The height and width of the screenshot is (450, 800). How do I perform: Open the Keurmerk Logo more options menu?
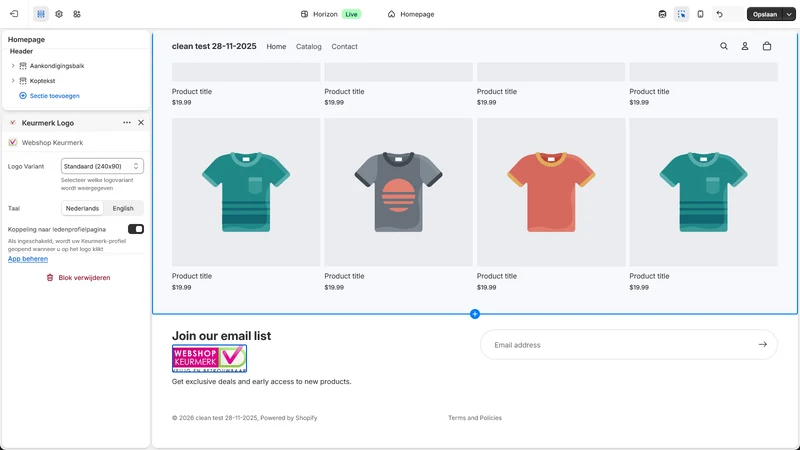click(x=127, y=122)
